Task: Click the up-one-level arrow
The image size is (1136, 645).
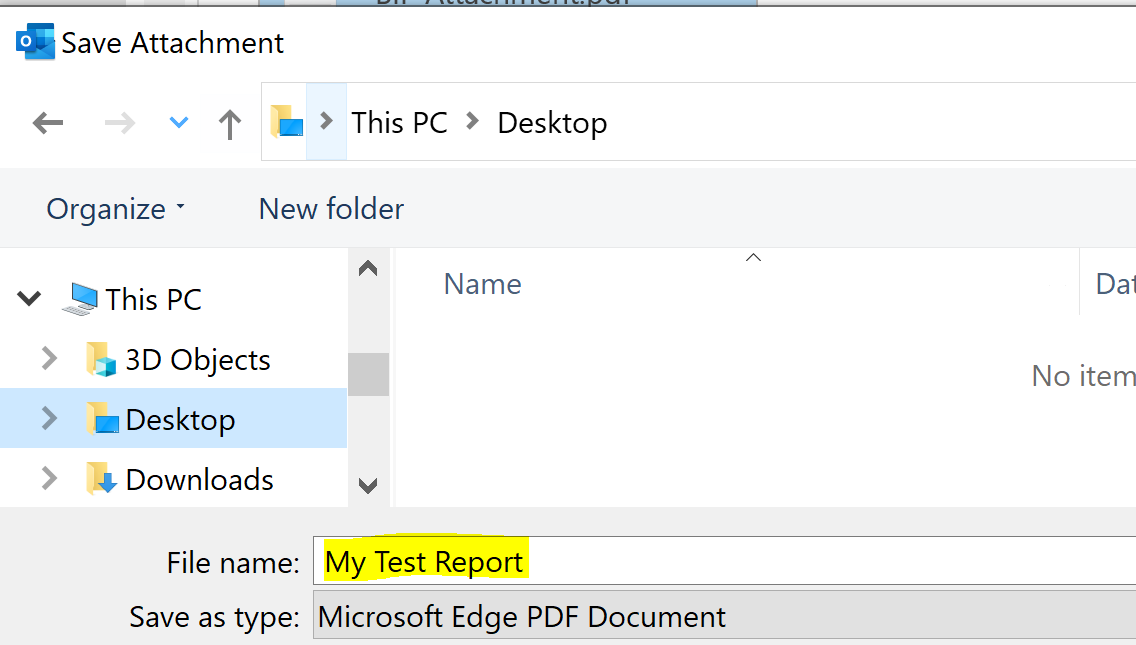Action: click(x=229, y=122)
